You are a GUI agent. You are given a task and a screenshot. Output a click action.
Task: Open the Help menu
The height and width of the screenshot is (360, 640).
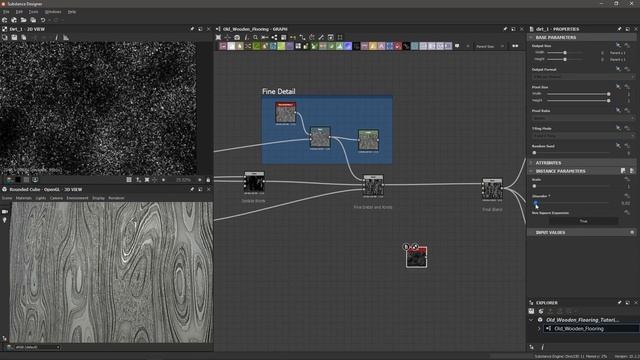pos(72,12)
